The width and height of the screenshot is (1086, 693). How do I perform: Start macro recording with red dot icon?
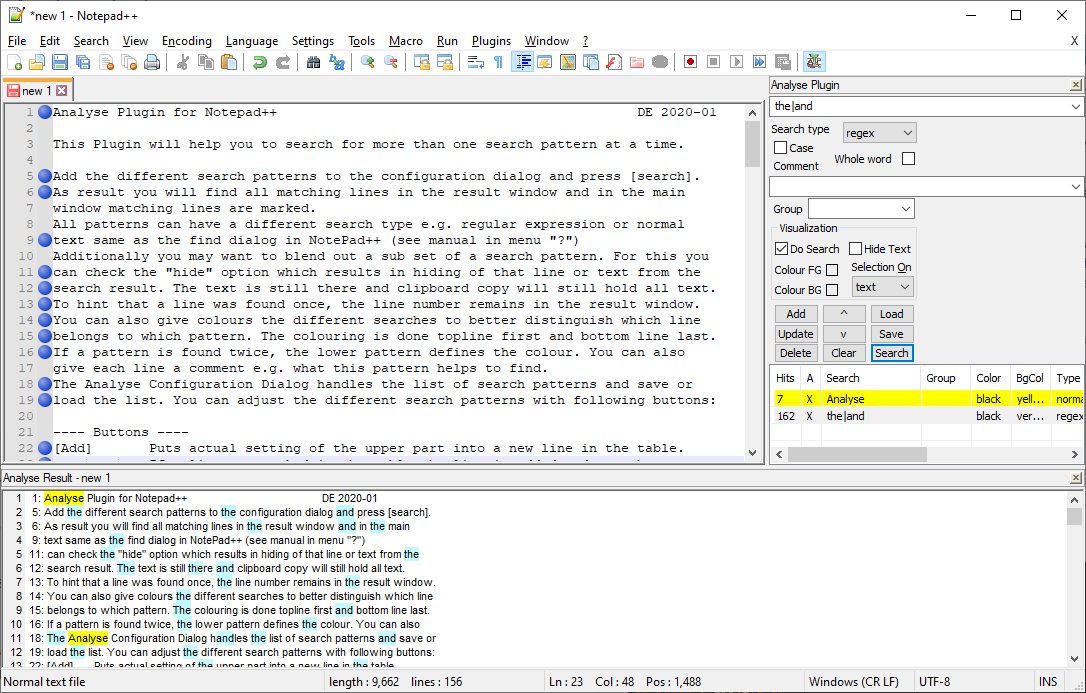691,62
